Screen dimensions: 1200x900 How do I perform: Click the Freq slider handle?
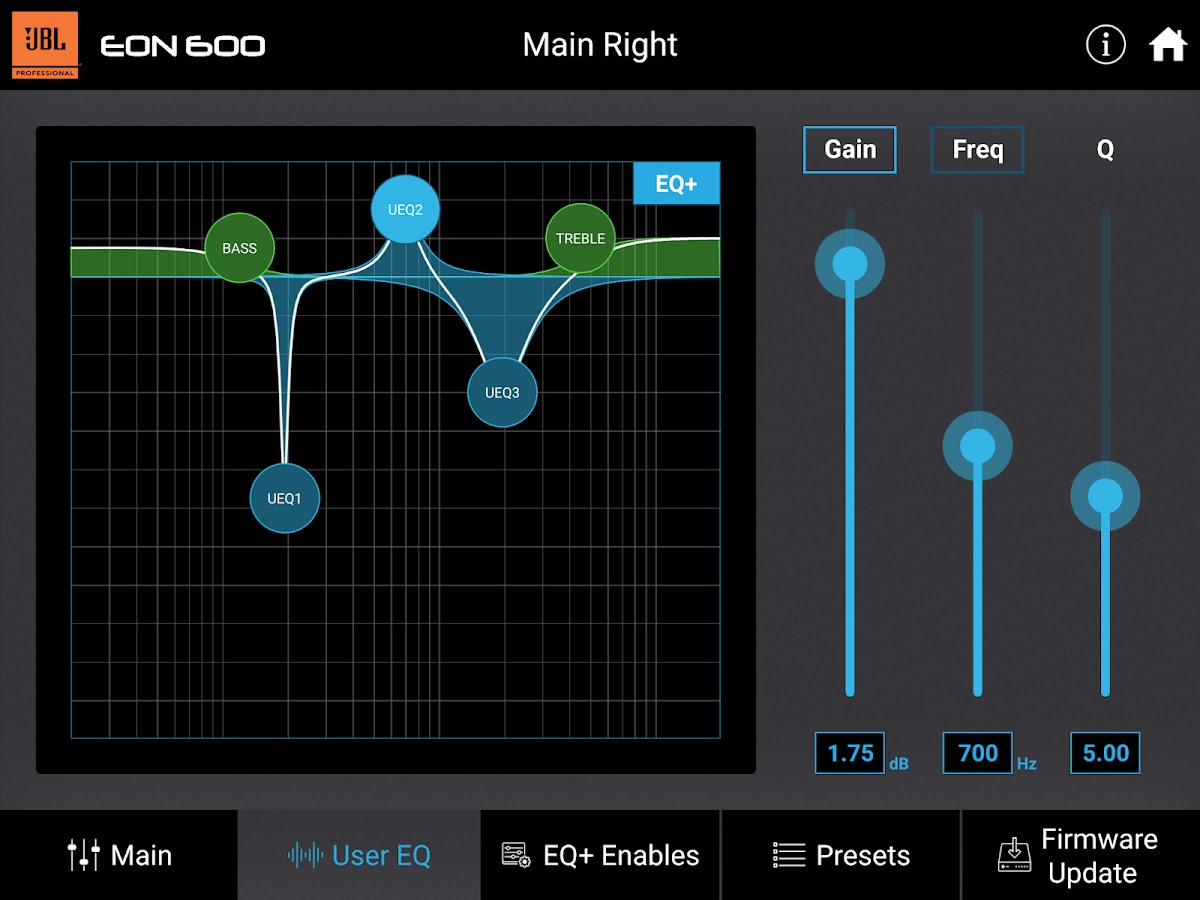coord(978,446)
